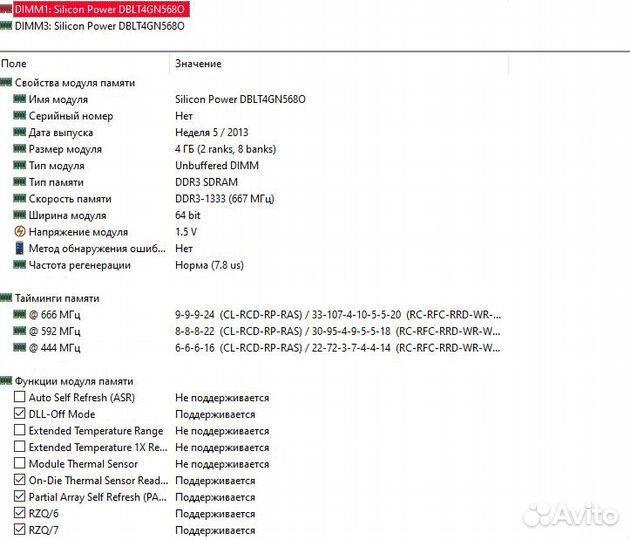This screenshot has height=540, width=630.
Task: Select Поддерживается value for RZQ/6
Action: (215, 514)
